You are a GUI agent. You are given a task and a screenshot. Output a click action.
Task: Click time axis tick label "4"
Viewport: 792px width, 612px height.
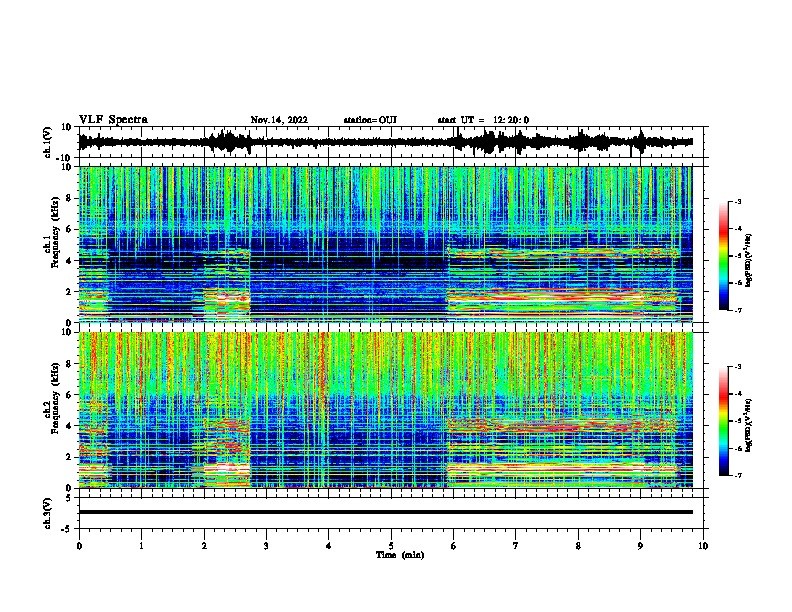point(329,546)
